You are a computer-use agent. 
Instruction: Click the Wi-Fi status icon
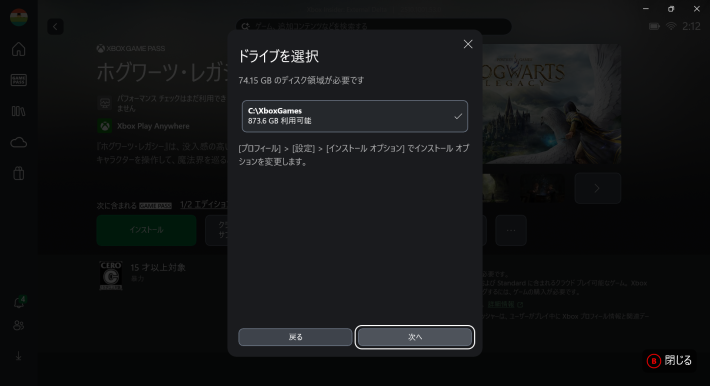tap(671, 26)
